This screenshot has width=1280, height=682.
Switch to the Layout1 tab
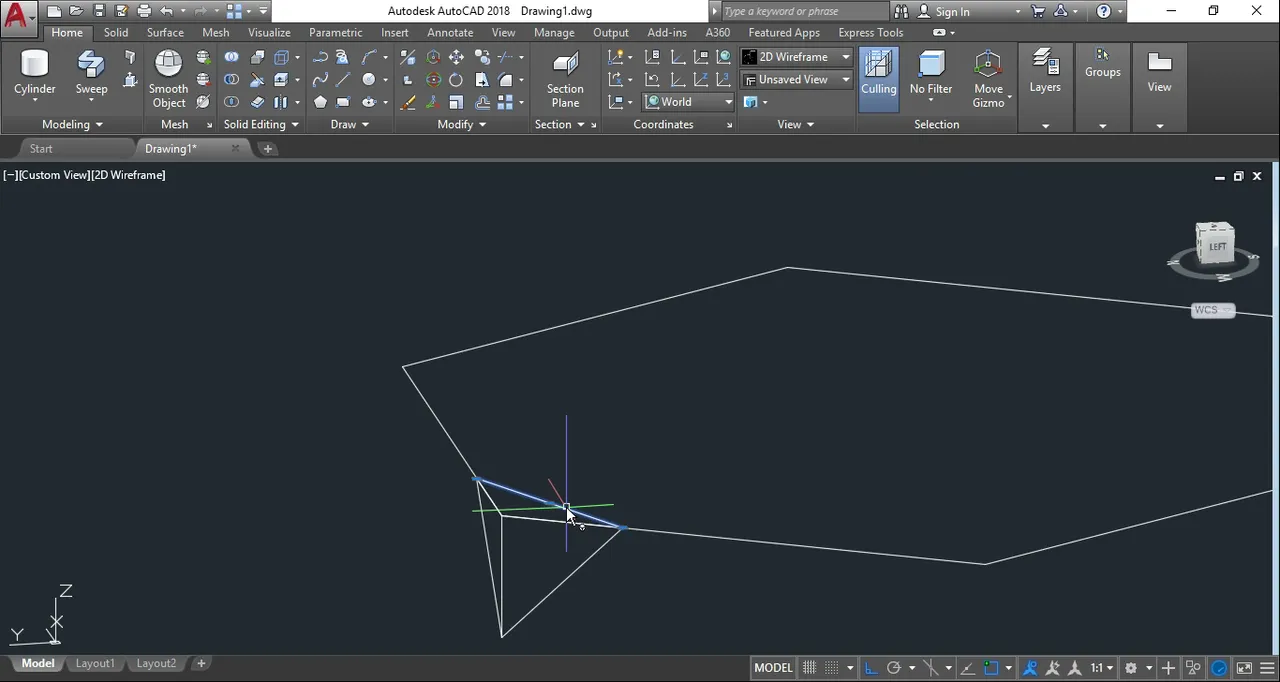(x=95, y=663)
